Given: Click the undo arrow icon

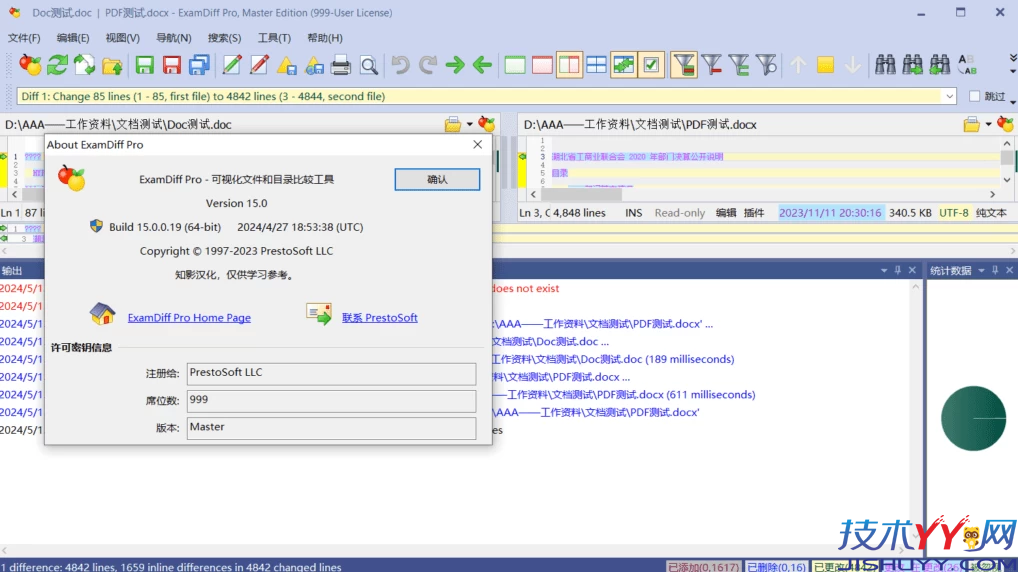Looking at the screenshot, I should click(401, 65).
